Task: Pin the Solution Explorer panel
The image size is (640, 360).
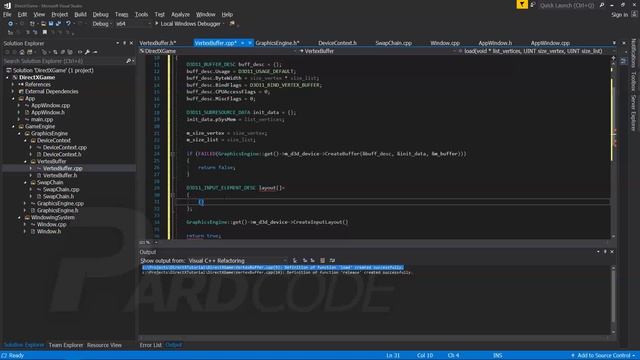Action: point(124,43)
